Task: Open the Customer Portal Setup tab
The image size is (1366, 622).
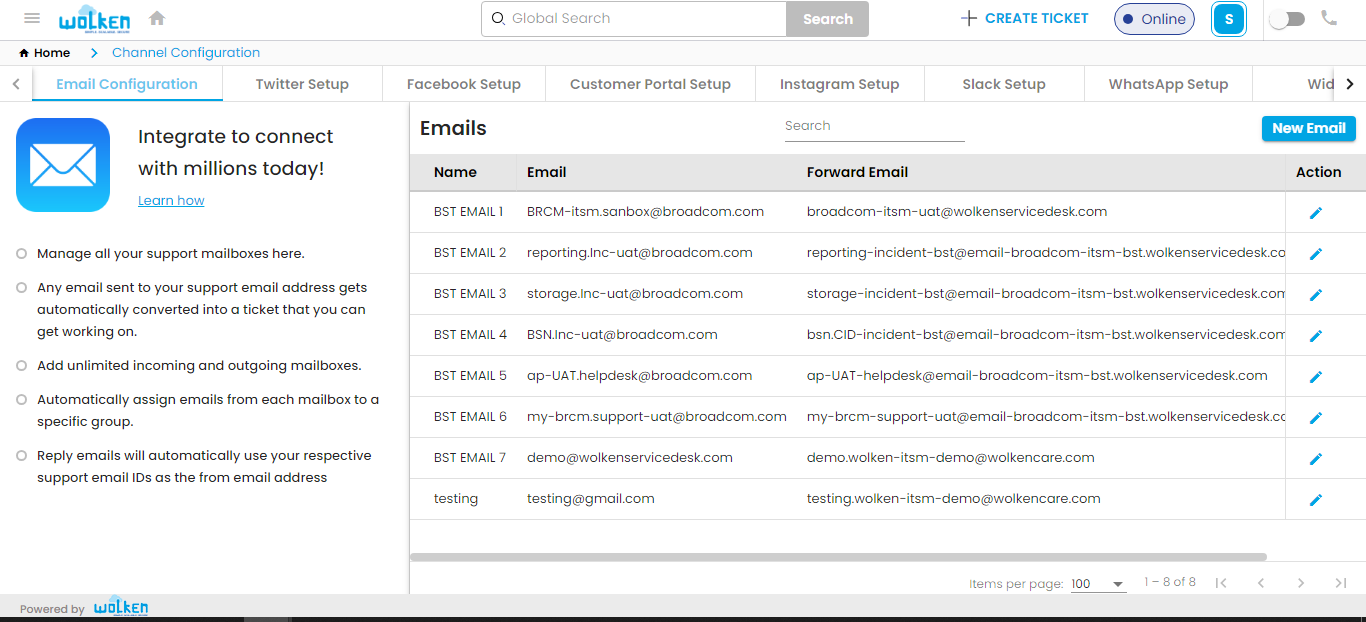Action: (x=650, y=84)
